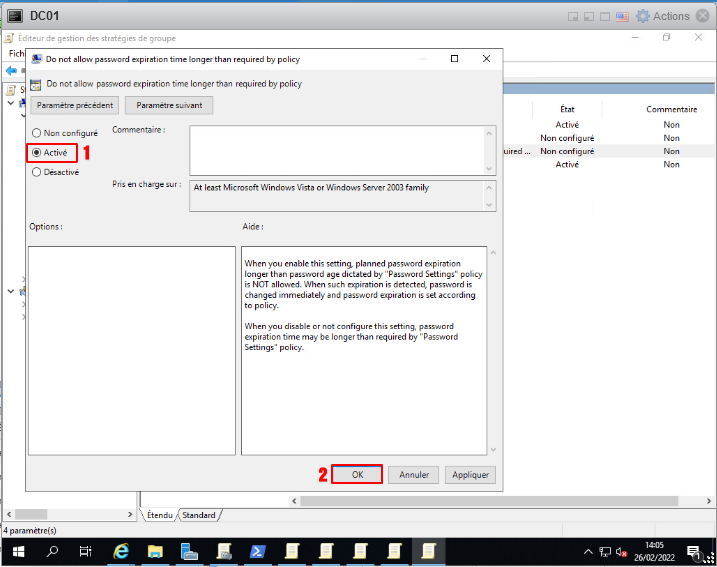The image size is (717, 567).
Task: Click the Windows Start button
Action: (17, 551)
